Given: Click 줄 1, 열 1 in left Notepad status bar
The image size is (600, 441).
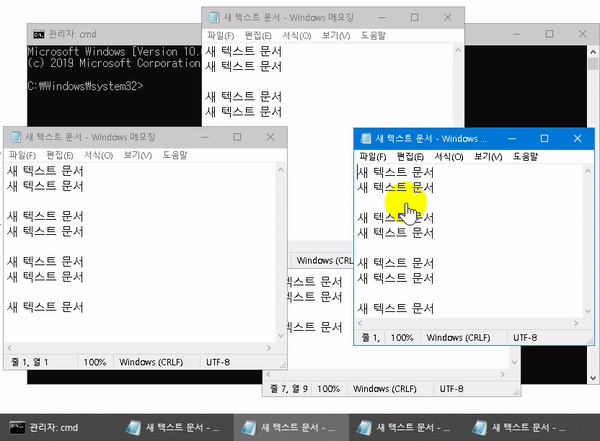Looking at the screenshot, I should point(30,362).
